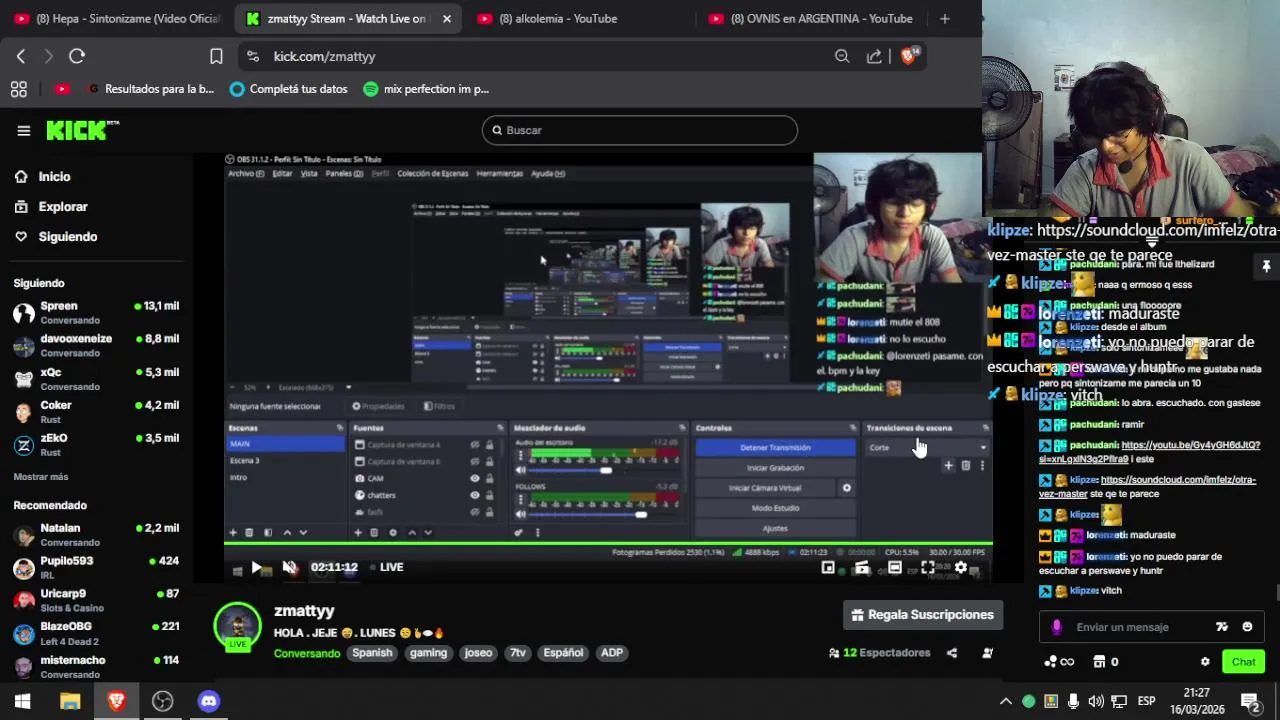The height and width of the screenshot is (720, 1280).
Task: Toggle theater mode on the player
Action: coord(895,567)
